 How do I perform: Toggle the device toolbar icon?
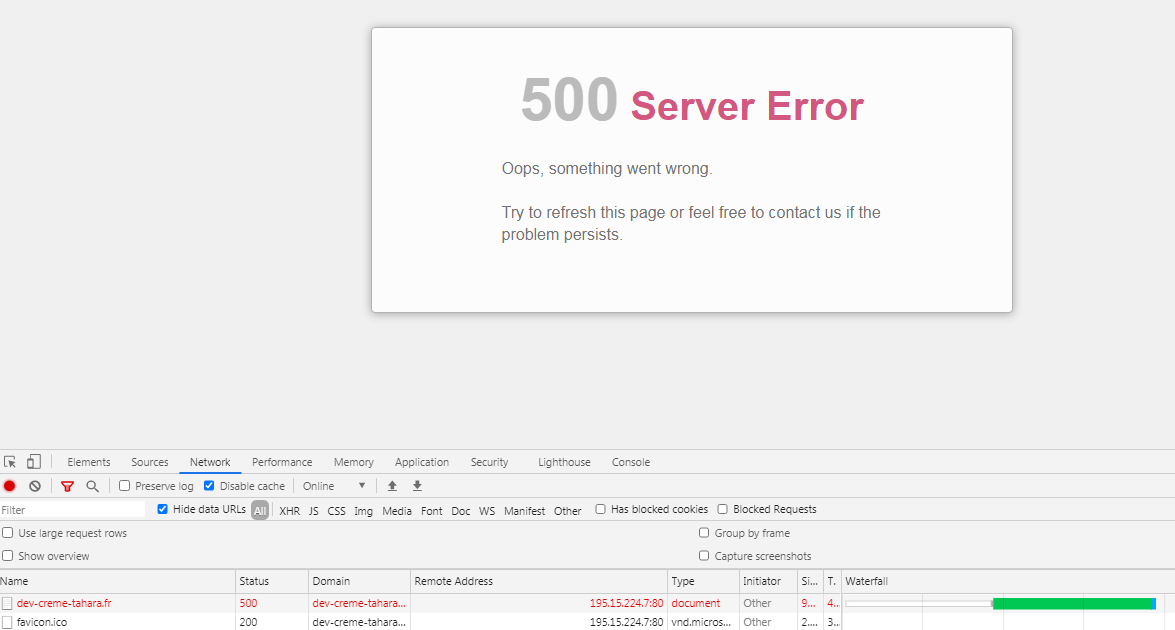[x=34, y=461]
